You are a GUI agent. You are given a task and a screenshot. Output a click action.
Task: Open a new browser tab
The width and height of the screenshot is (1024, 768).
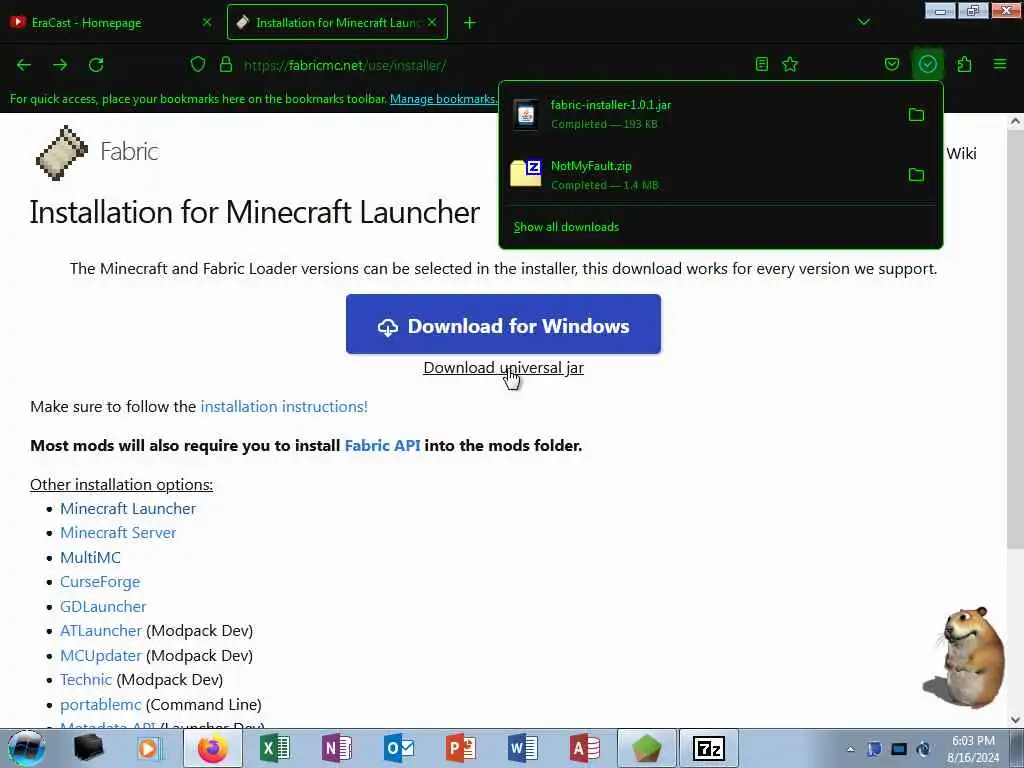pos(470,23)
